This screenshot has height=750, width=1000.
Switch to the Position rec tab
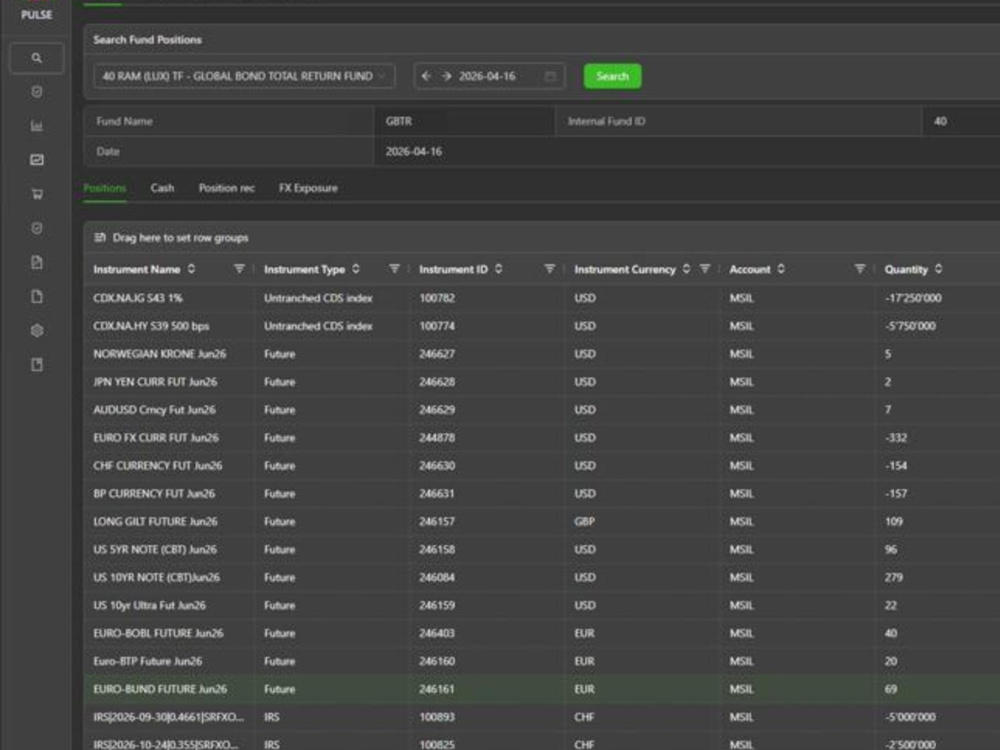pos(226,188)
